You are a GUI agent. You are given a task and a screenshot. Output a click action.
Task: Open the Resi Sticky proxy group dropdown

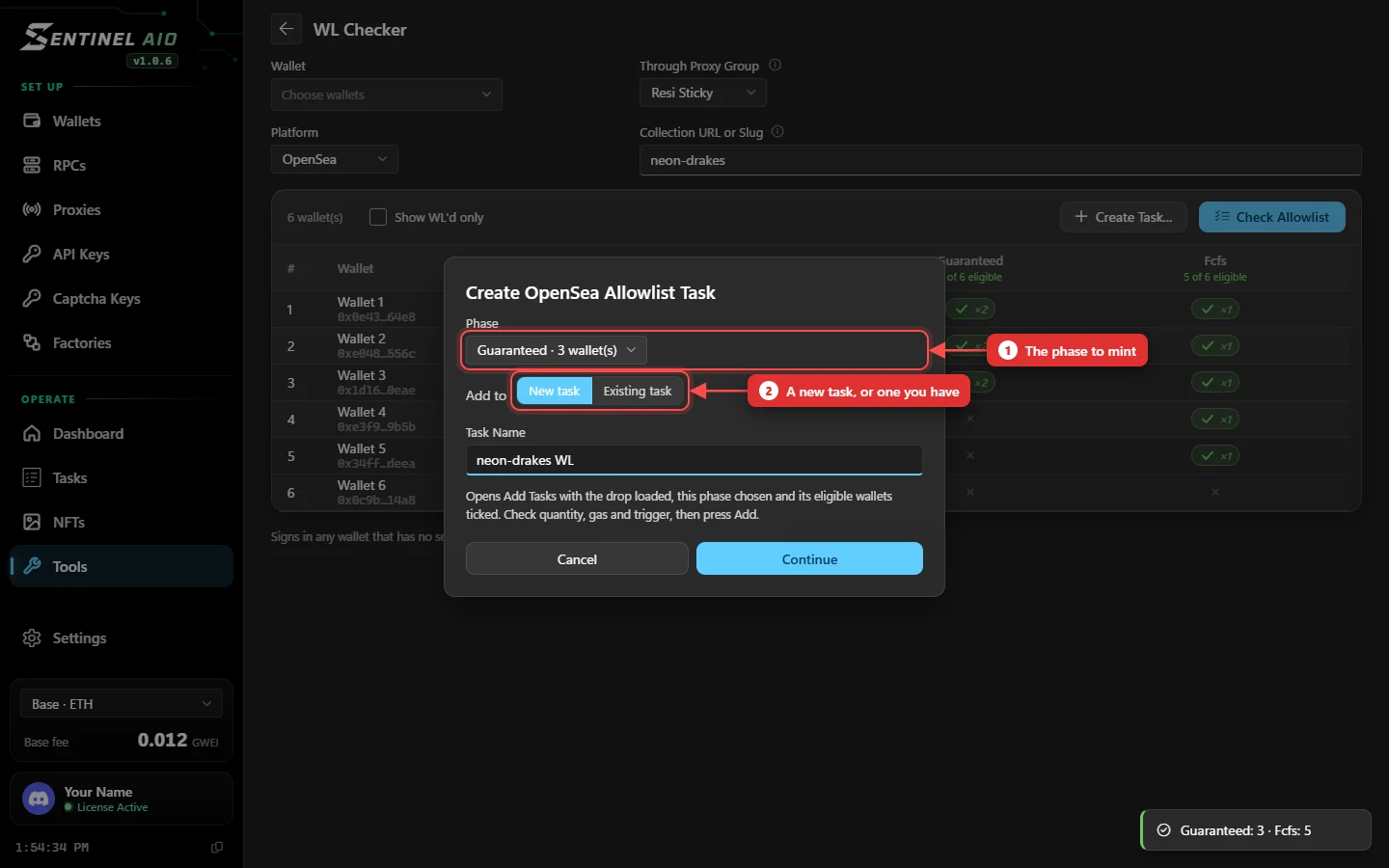pyautogui.click(x=703, y=93)
